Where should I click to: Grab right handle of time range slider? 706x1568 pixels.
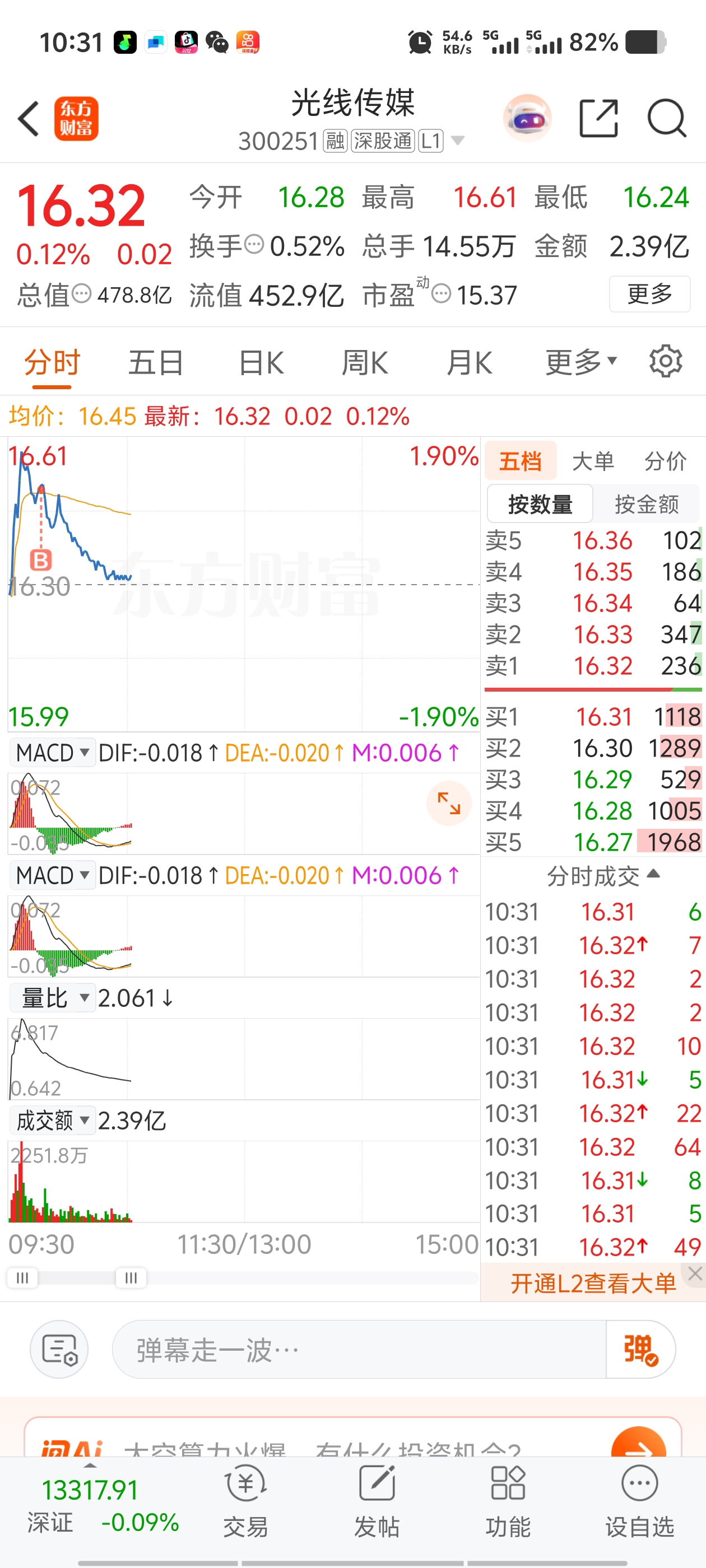tap(131, 1278)
